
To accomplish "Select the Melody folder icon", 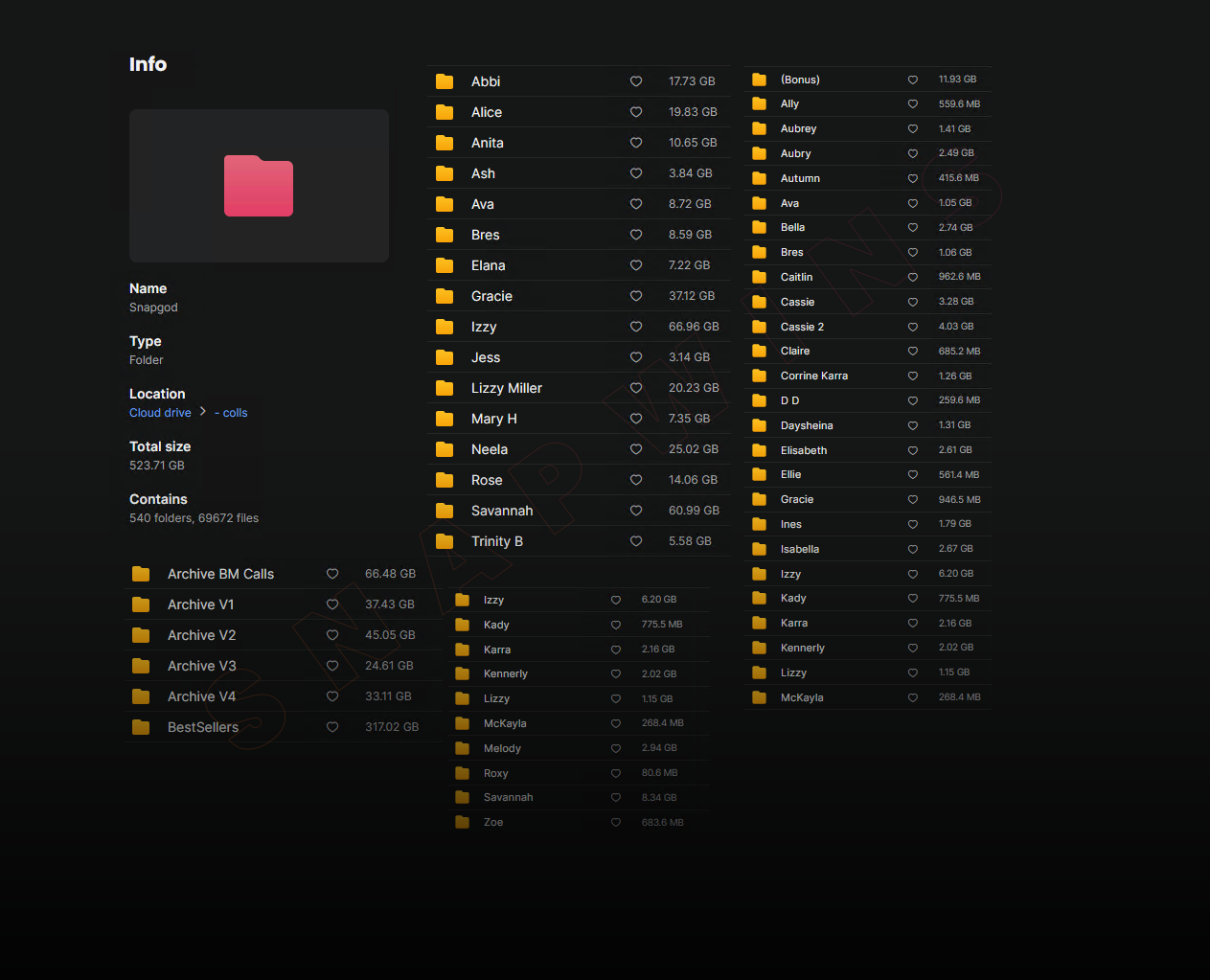I will [x=462, y=748].
